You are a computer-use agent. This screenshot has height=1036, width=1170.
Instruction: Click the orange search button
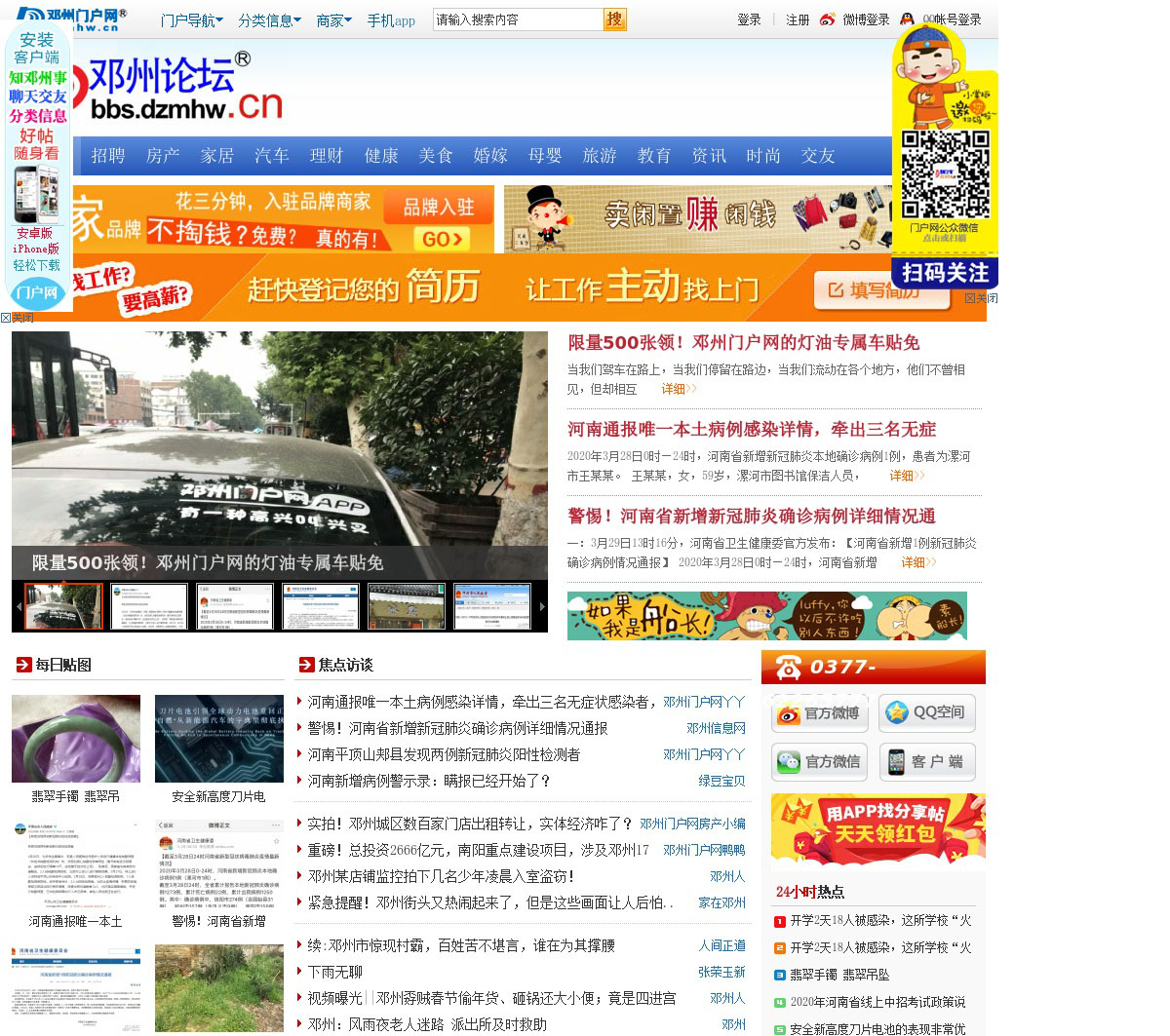point(614,19)
